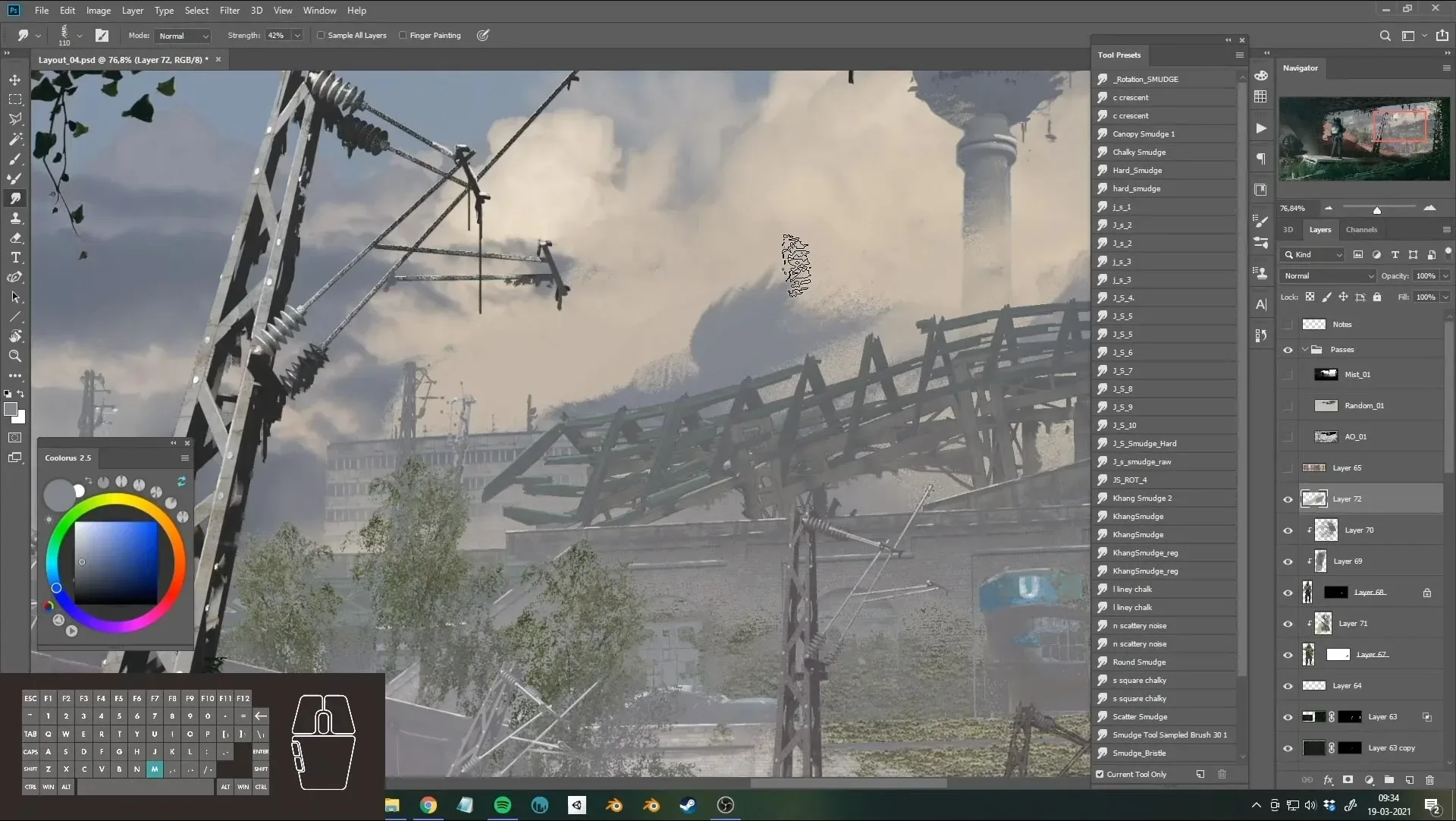1456x821 pixels.
Task: Collapse the Passes layer group
Action: 1305,350
